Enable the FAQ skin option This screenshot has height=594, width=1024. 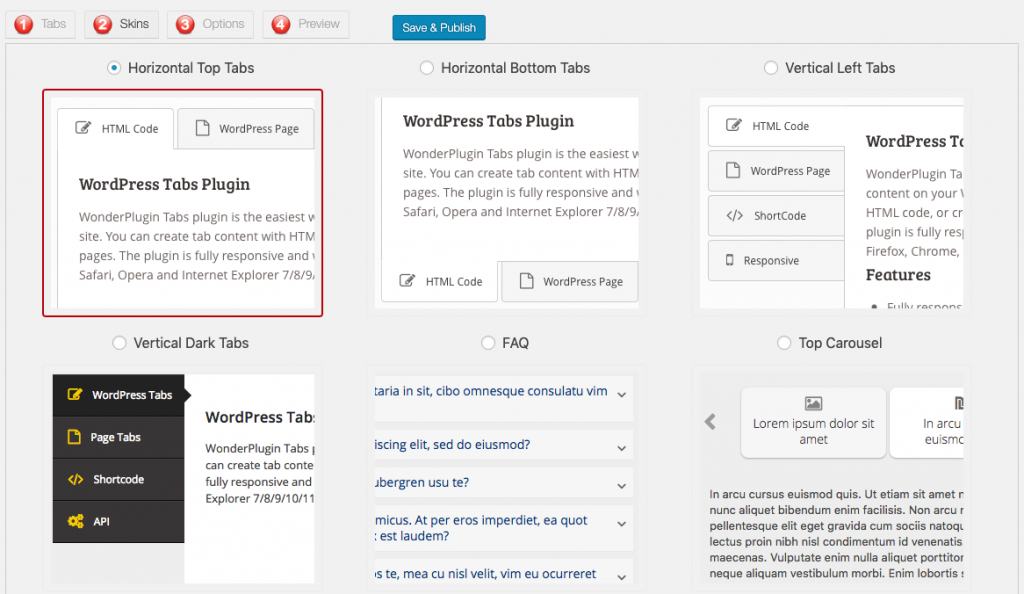click(x=487, y=343)
